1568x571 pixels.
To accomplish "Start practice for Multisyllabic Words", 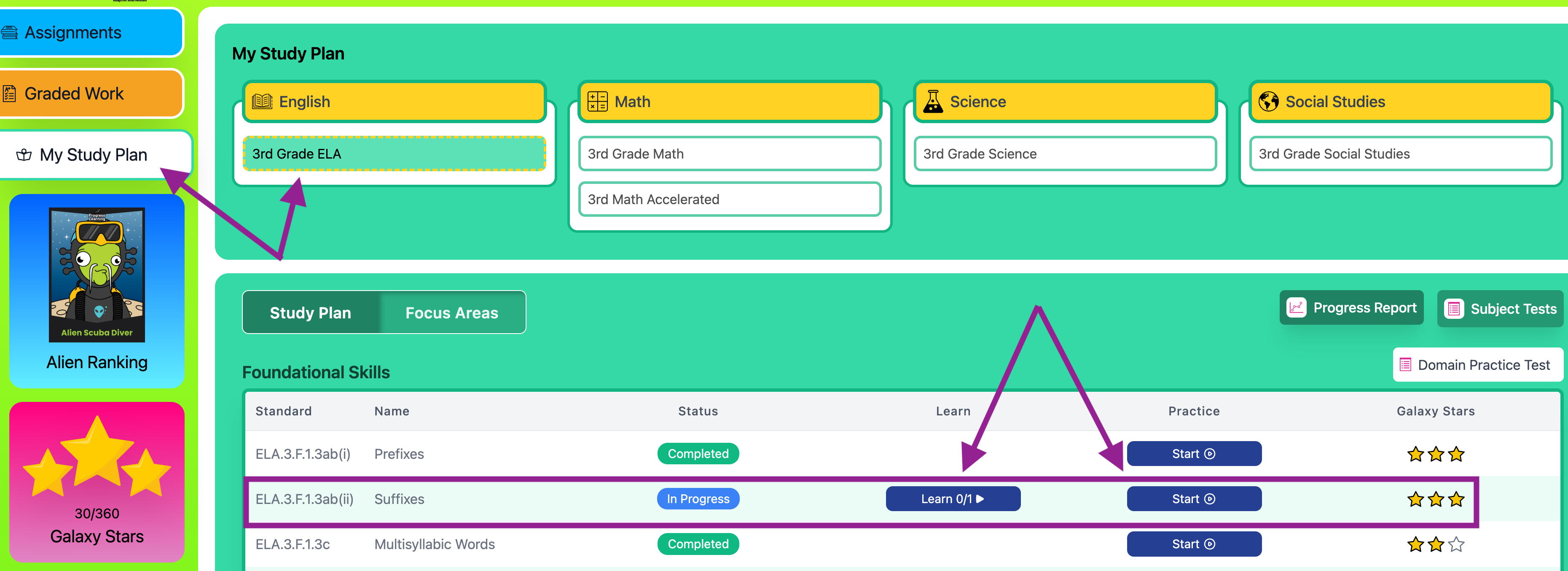I will (1193, 544).
